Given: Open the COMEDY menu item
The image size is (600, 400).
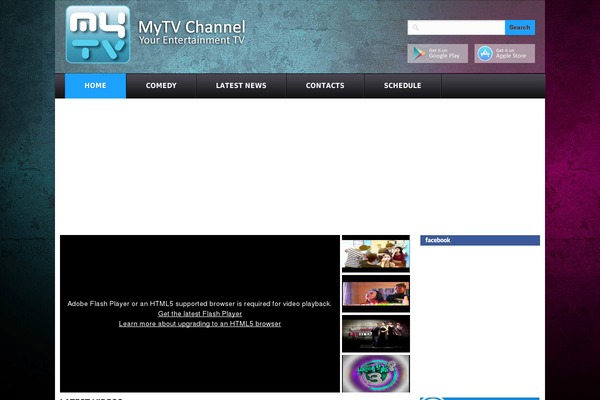Looking at the screenshot, I should (161, 86).
